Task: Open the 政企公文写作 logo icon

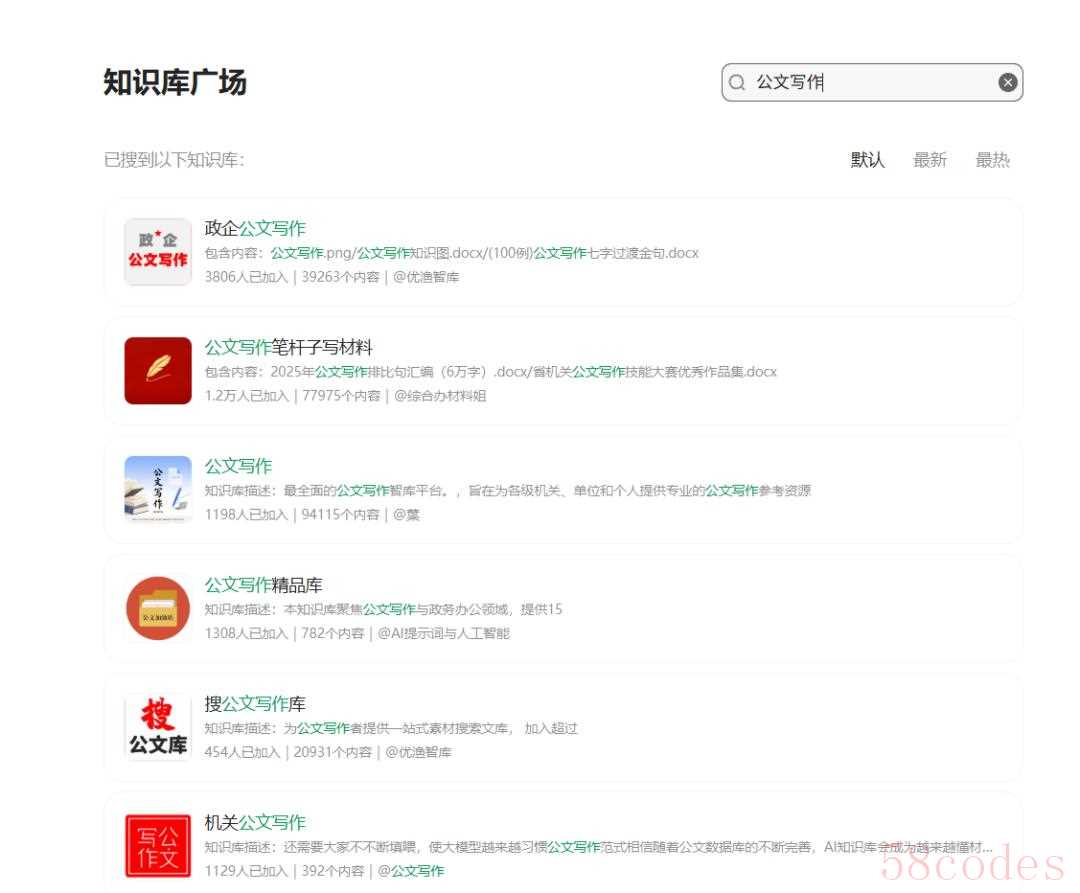Action: click(x=158, y=252)
